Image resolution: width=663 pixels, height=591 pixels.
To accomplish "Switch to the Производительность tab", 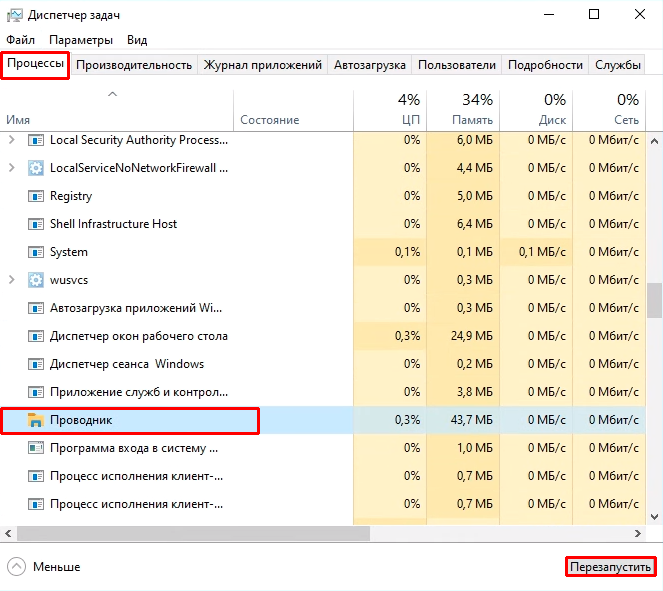I will [x=134, y=65].
